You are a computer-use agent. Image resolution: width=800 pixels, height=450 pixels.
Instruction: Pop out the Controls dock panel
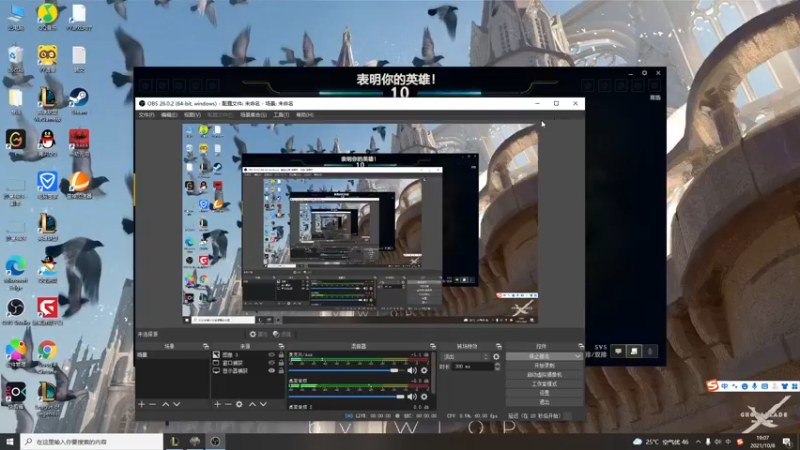[x=581, y=346]
